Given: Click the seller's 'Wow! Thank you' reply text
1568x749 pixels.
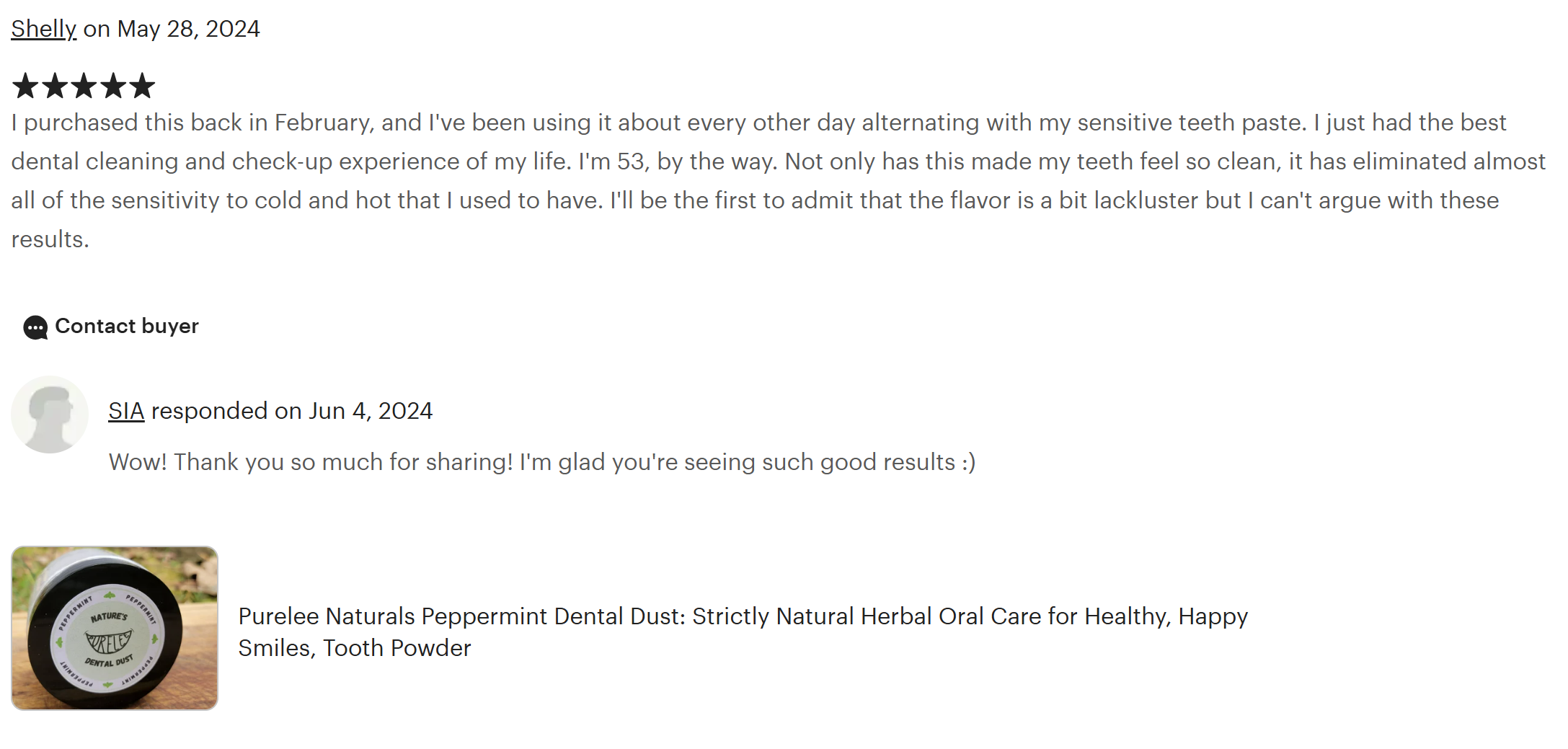Looking at the screenshot, I should 541,462.
